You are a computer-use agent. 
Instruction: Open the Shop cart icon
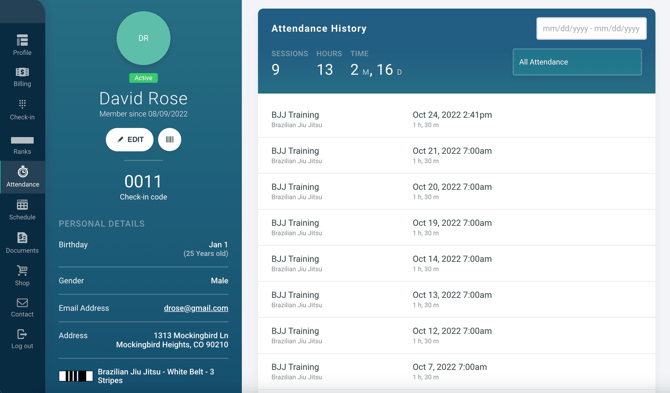coord(22,270)
